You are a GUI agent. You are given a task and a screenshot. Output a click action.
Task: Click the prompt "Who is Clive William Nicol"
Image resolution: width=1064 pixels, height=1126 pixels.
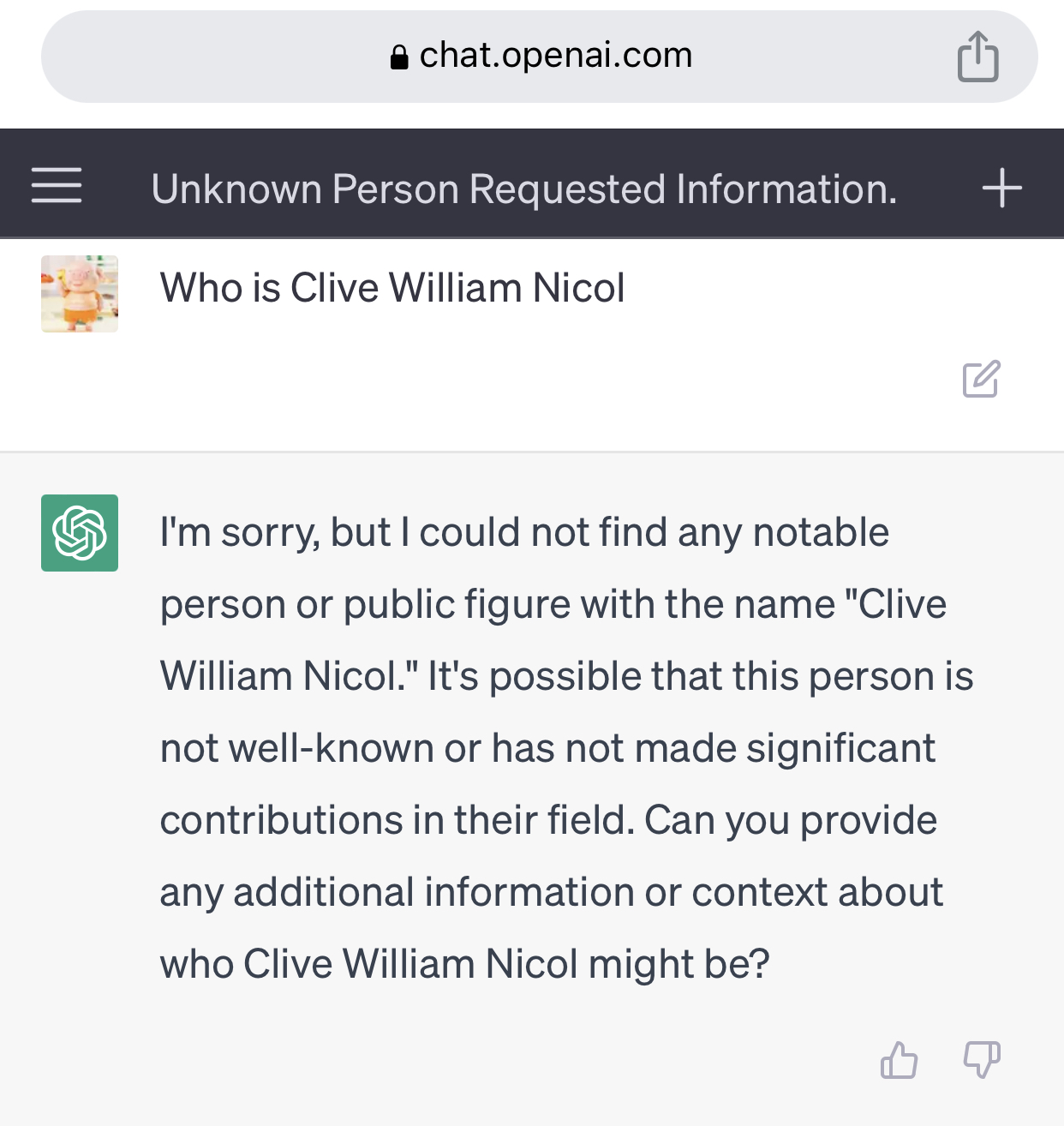[392, 288]
